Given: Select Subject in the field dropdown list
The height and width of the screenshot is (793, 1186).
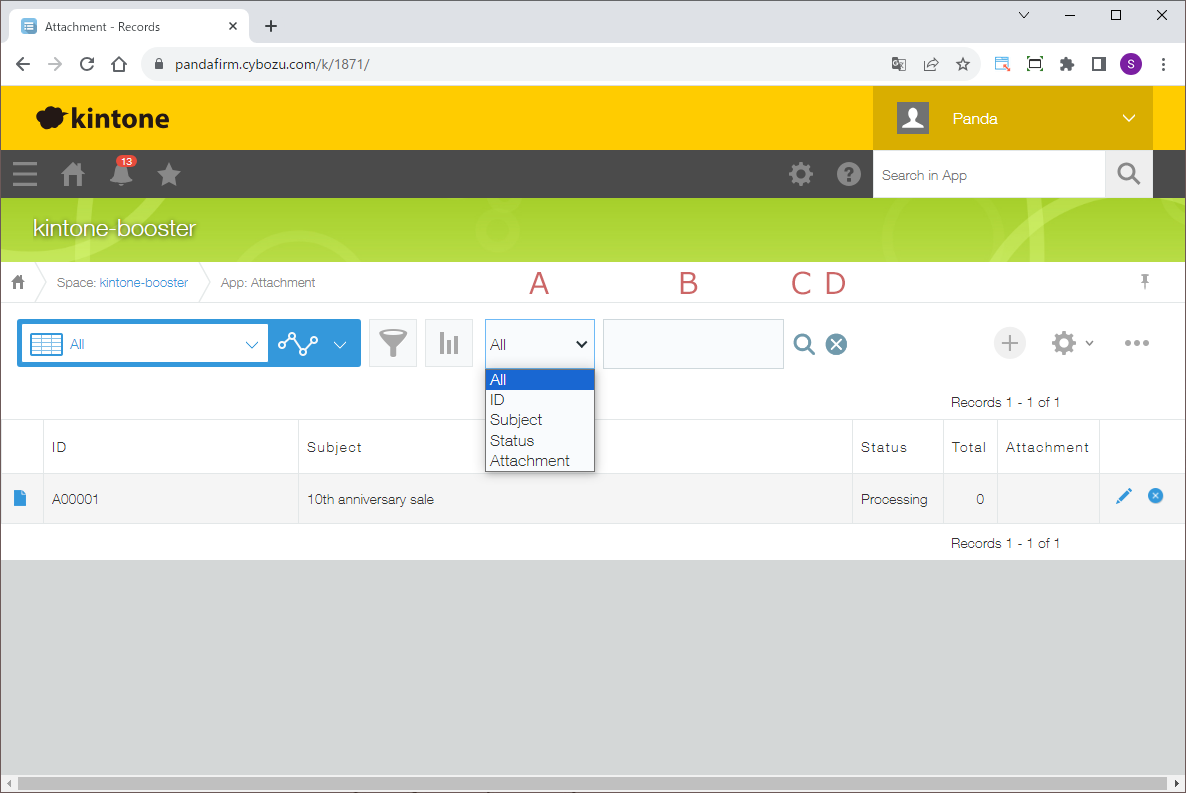Looking at the screenshot, I should [516, 420].
